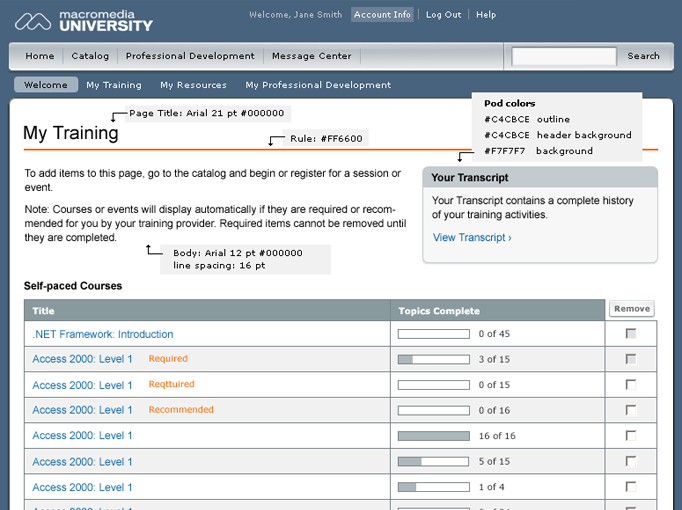The height and width of the screenshot is (510, 682).
Task: Go to Professional Development in main nav
Action: point(190,56)
